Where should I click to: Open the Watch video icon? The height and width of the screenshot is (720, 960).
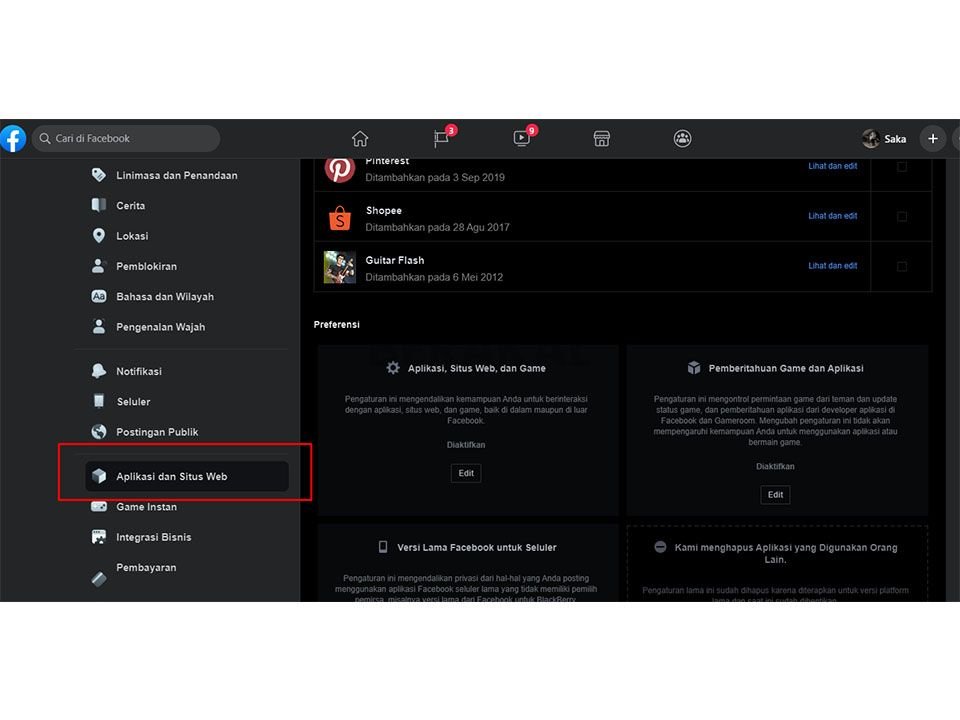[522, 138]
